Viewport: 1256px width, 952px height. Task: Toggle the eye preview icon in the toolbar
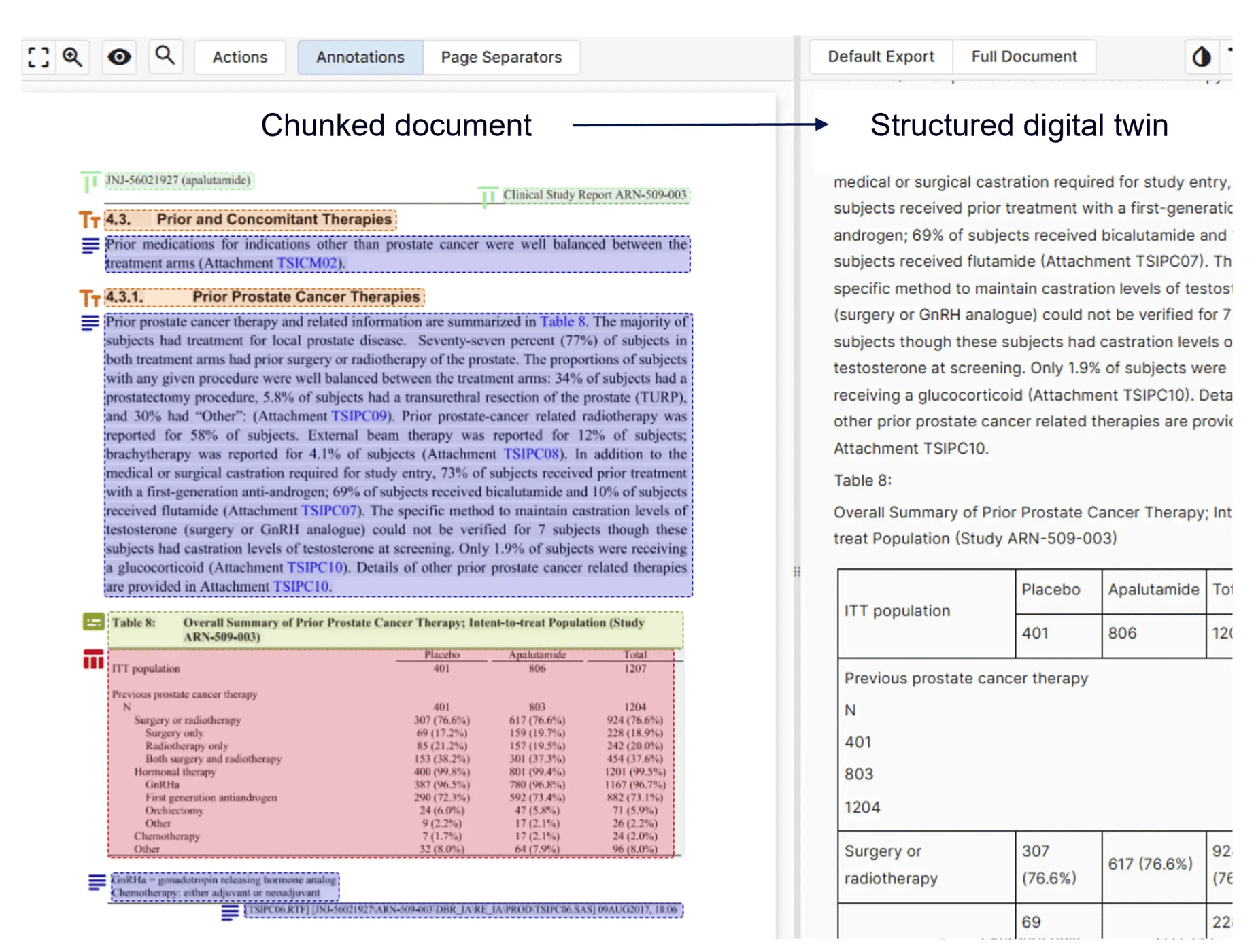pyautogui.click(x=119, y=57)
